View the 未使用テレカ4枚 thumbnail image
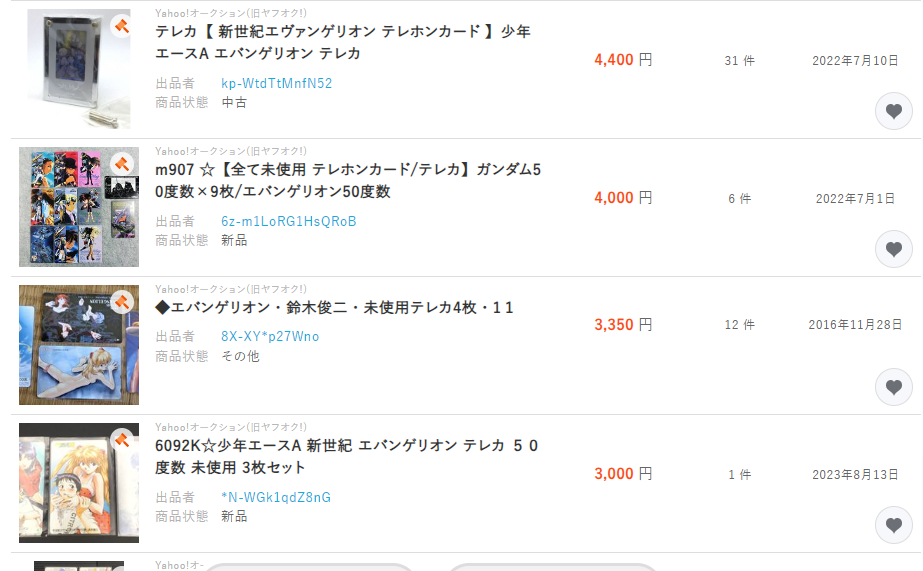The image size is (923, 571). coord(79,345)
